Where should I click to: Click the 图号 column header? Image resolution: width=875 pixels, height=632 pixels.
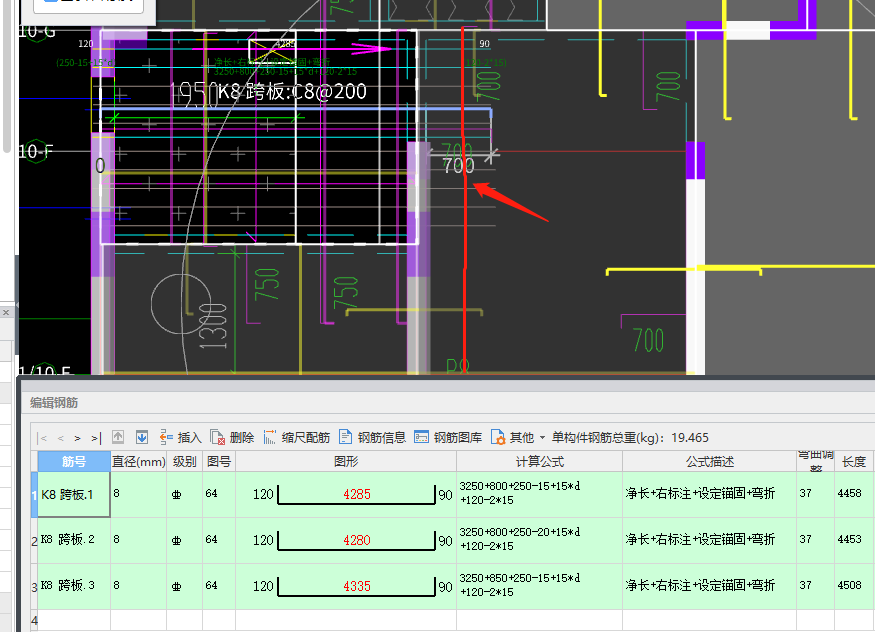219,461
